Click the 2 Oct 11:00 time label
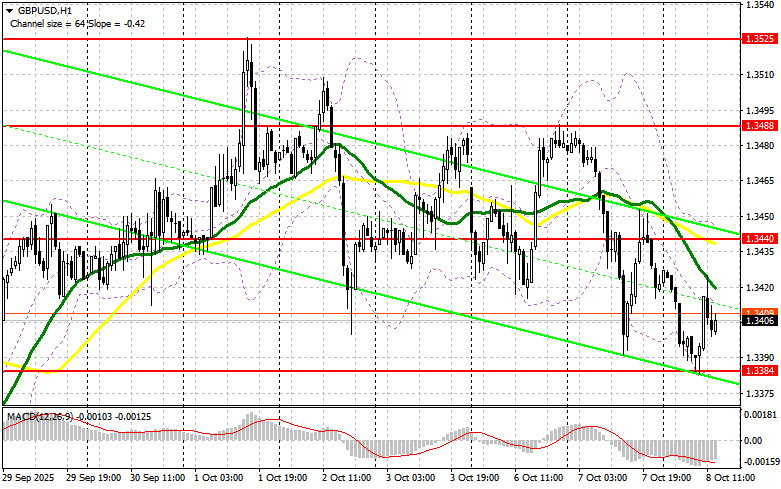This screenshot has height=489, width=781. click(x=347, y=478)
